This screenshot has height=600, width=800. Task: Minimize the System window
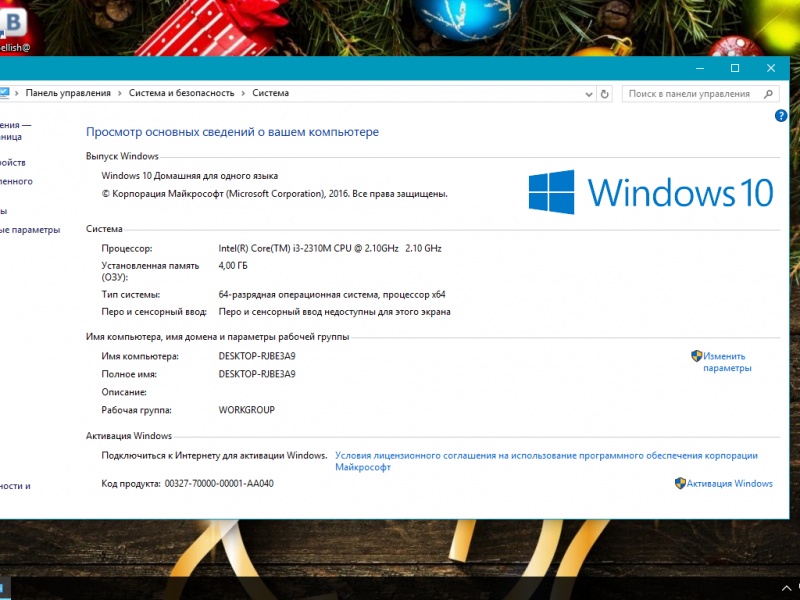coord(700,68)
